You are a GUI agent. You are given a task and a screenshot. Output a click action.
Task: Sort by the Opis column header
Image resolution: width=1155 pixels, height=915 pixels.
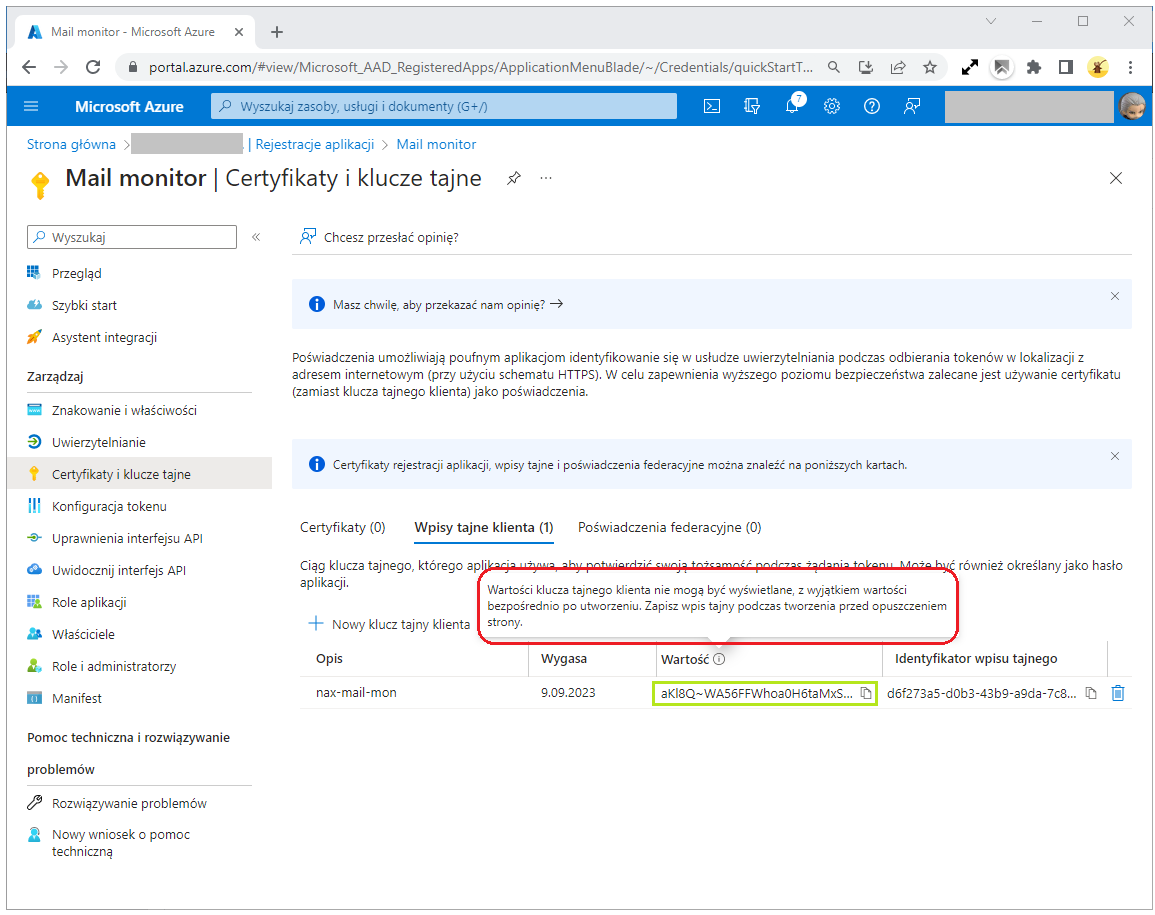click(329, 658)
